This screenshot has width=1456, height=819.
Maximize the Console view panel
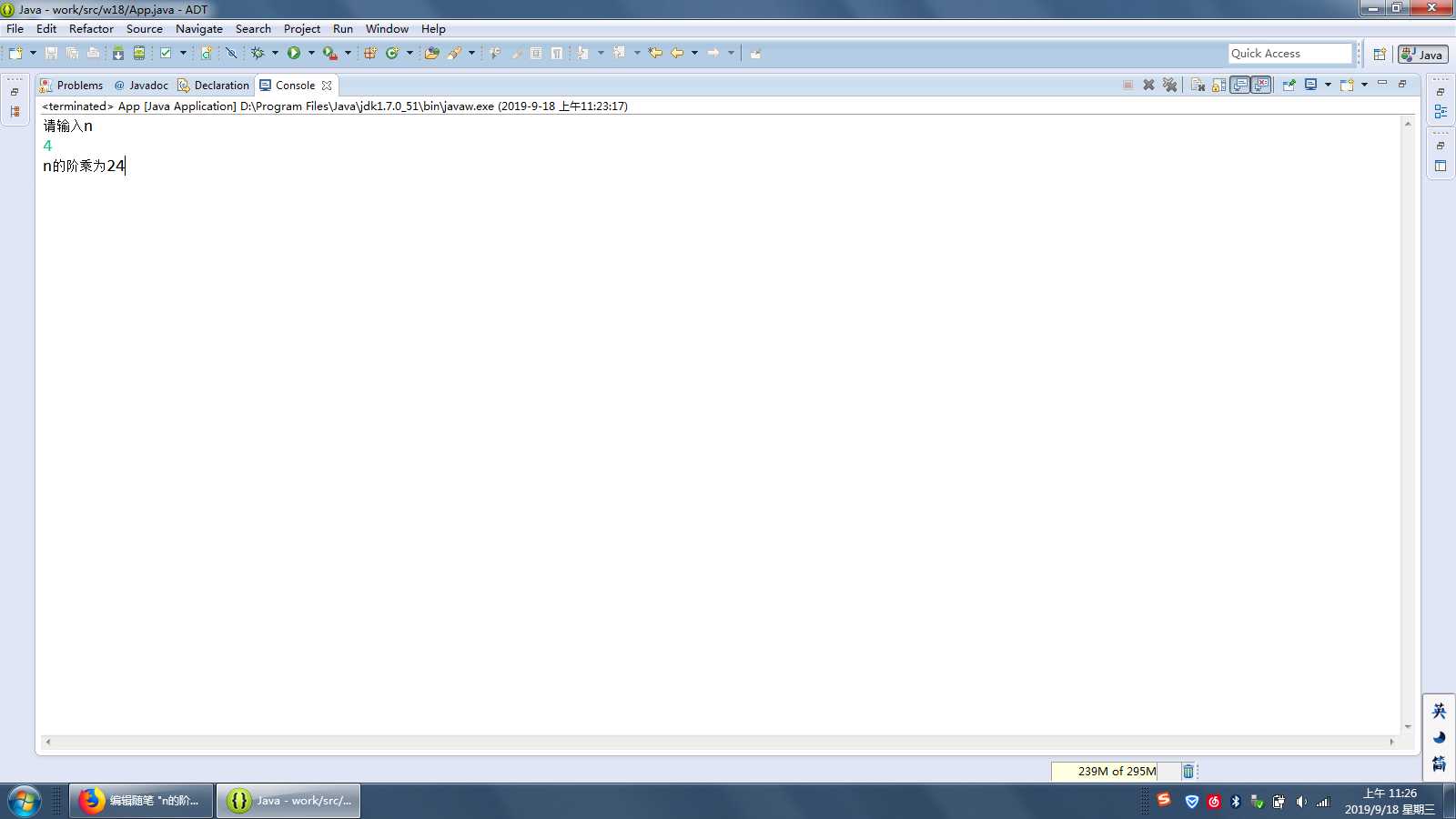[x=1402, y=83]
